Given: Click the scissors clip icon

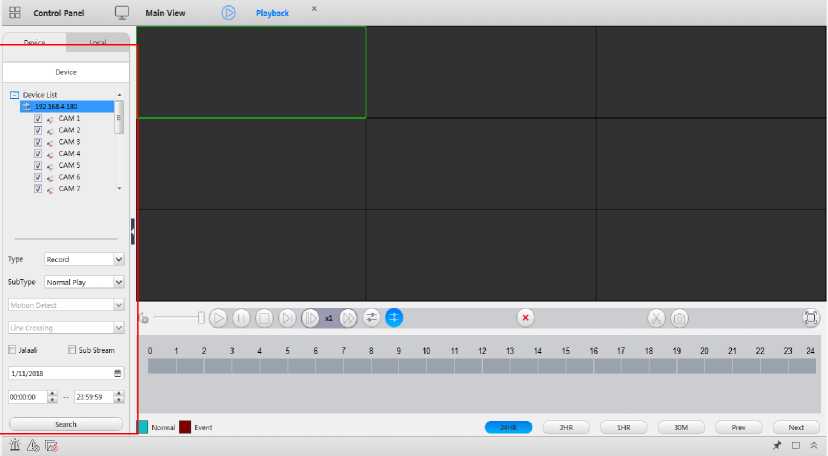Looking at the screenshot, I should click(656, 318).
